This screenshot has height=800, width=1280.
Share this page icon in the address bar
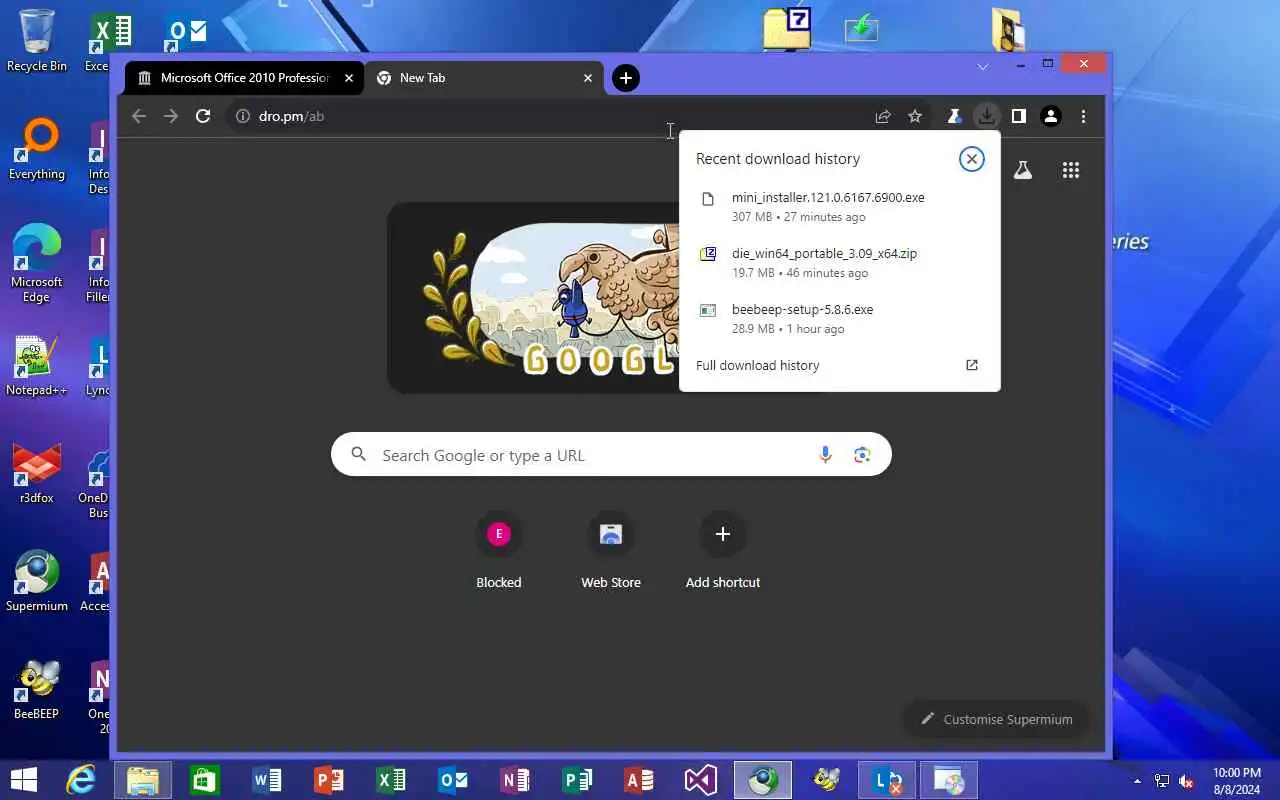pyautogui.click(x=883, y=116)
